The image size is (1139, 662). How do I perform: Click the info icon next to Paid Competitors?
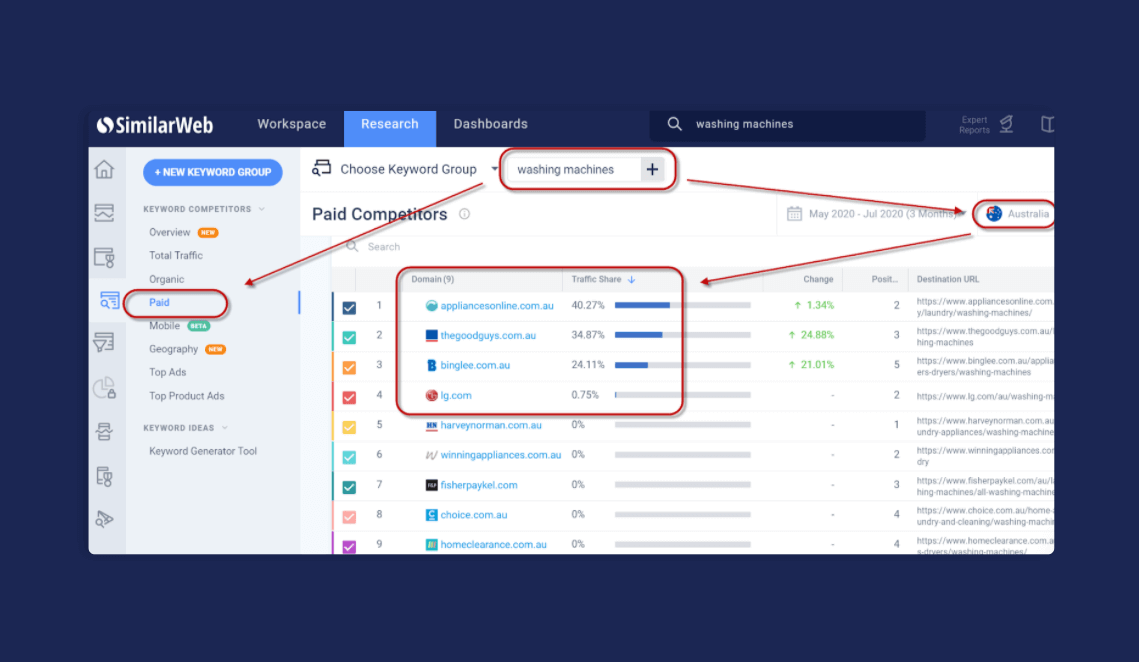point(464,214)
